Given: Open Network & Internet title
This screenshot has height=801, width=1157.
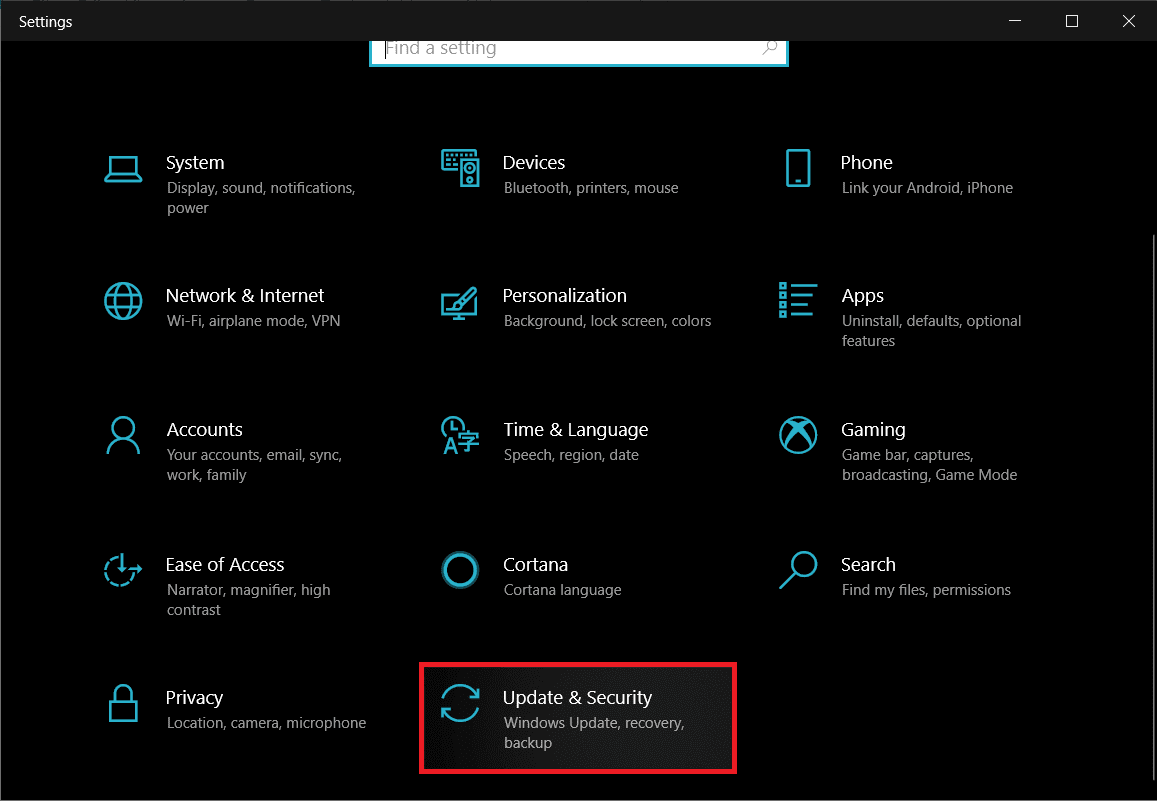Looking at the screenshot, I should pos(245,296).
